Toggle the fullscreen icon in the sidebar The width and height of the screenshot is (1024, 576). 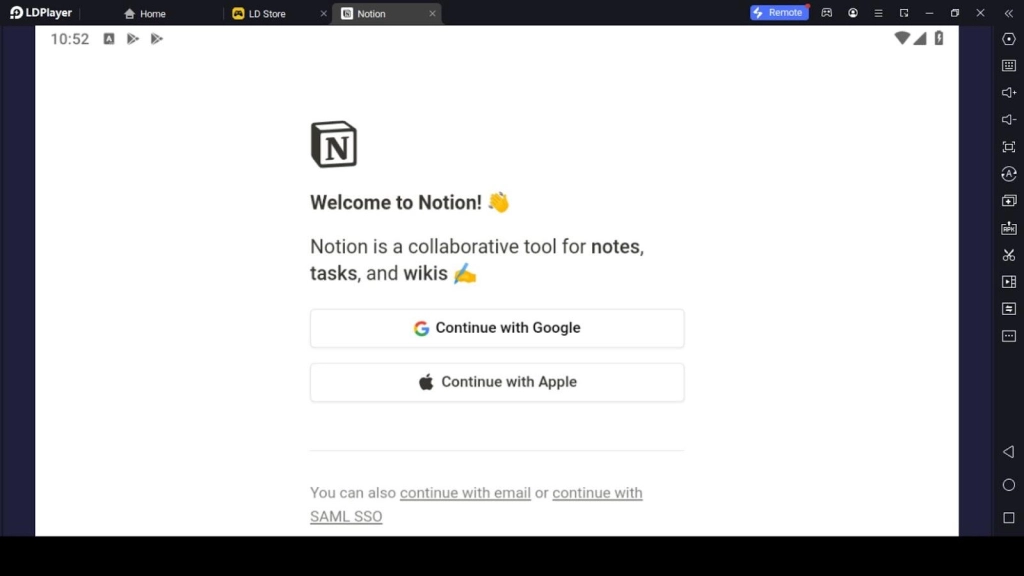click(1009, 147)
